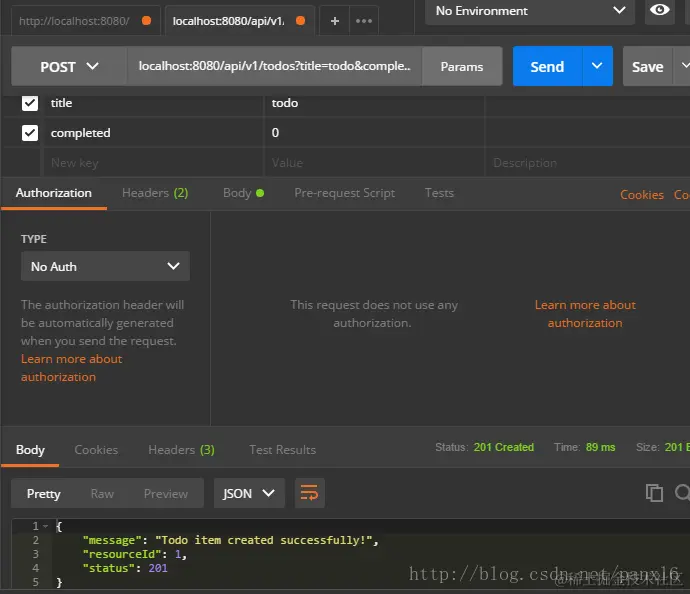This screenshot has width=690, height=594.
Task: Click the 89 ms response time value
Action: pyautogui.click(x=600, y=447)
